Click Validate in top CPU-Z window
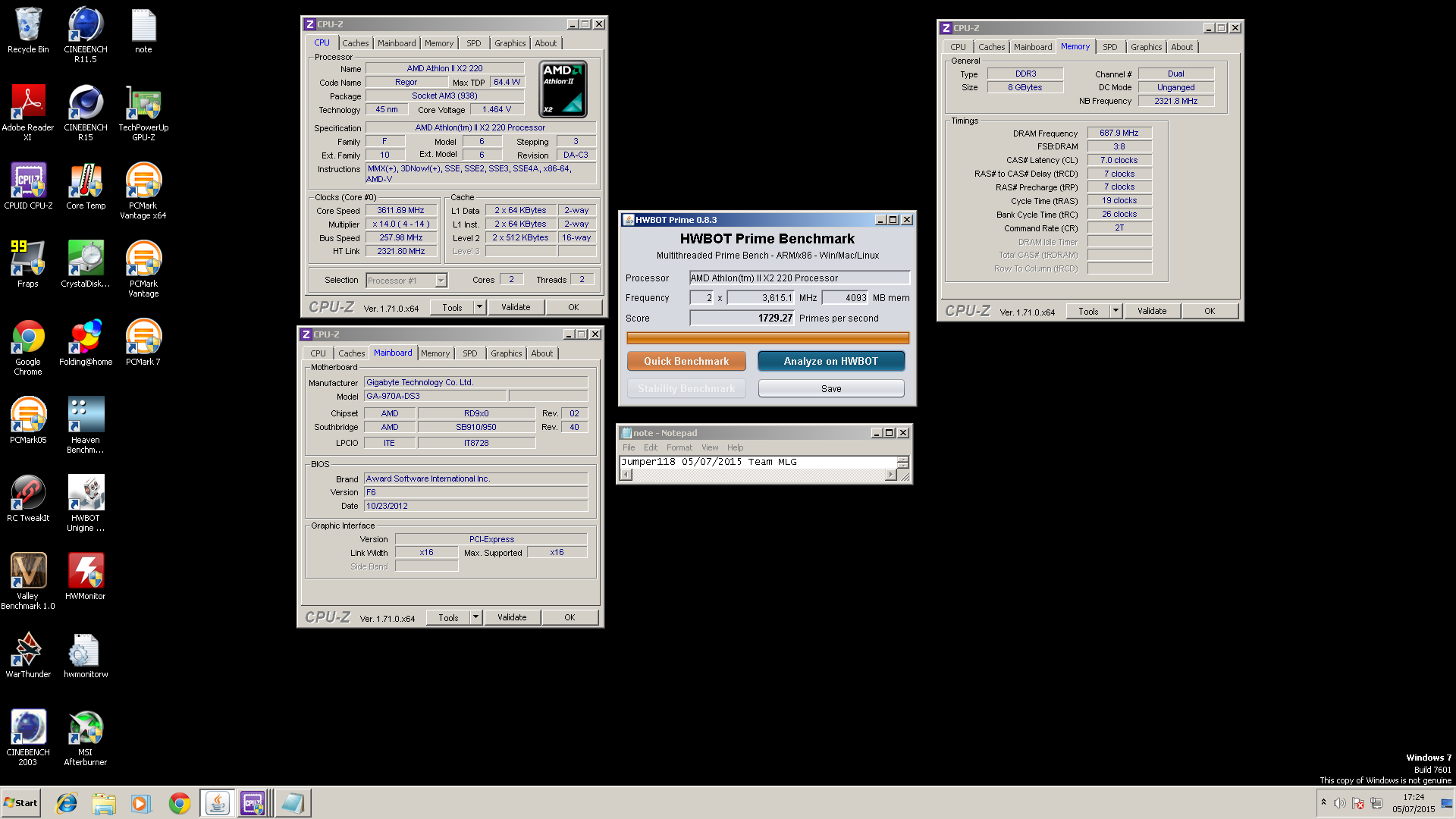The width and height of the screenshot is (1456, 819). click(516, 307)
